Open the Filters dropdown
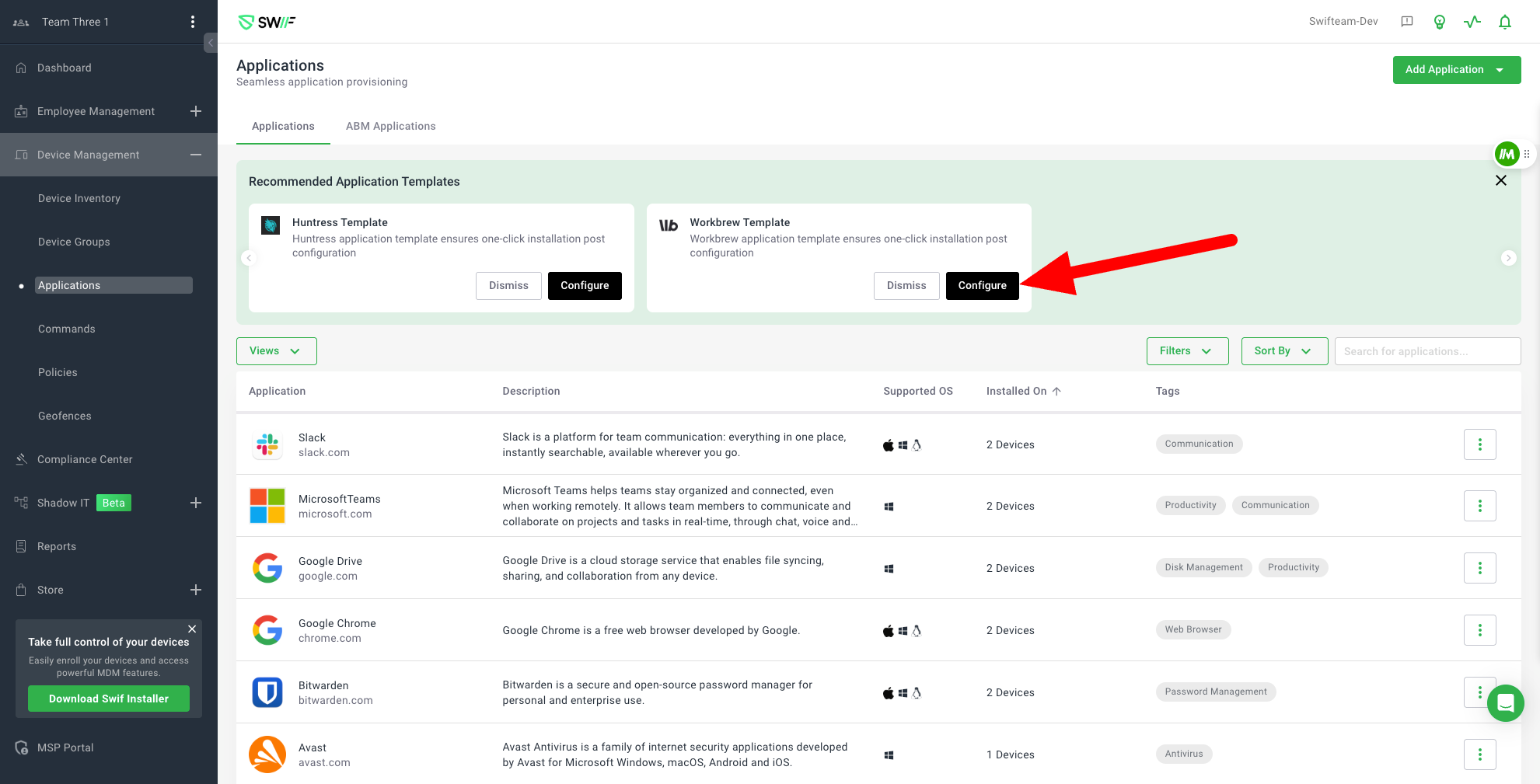This screenshot has width=1540, height=784. (x=1186, y=351)
